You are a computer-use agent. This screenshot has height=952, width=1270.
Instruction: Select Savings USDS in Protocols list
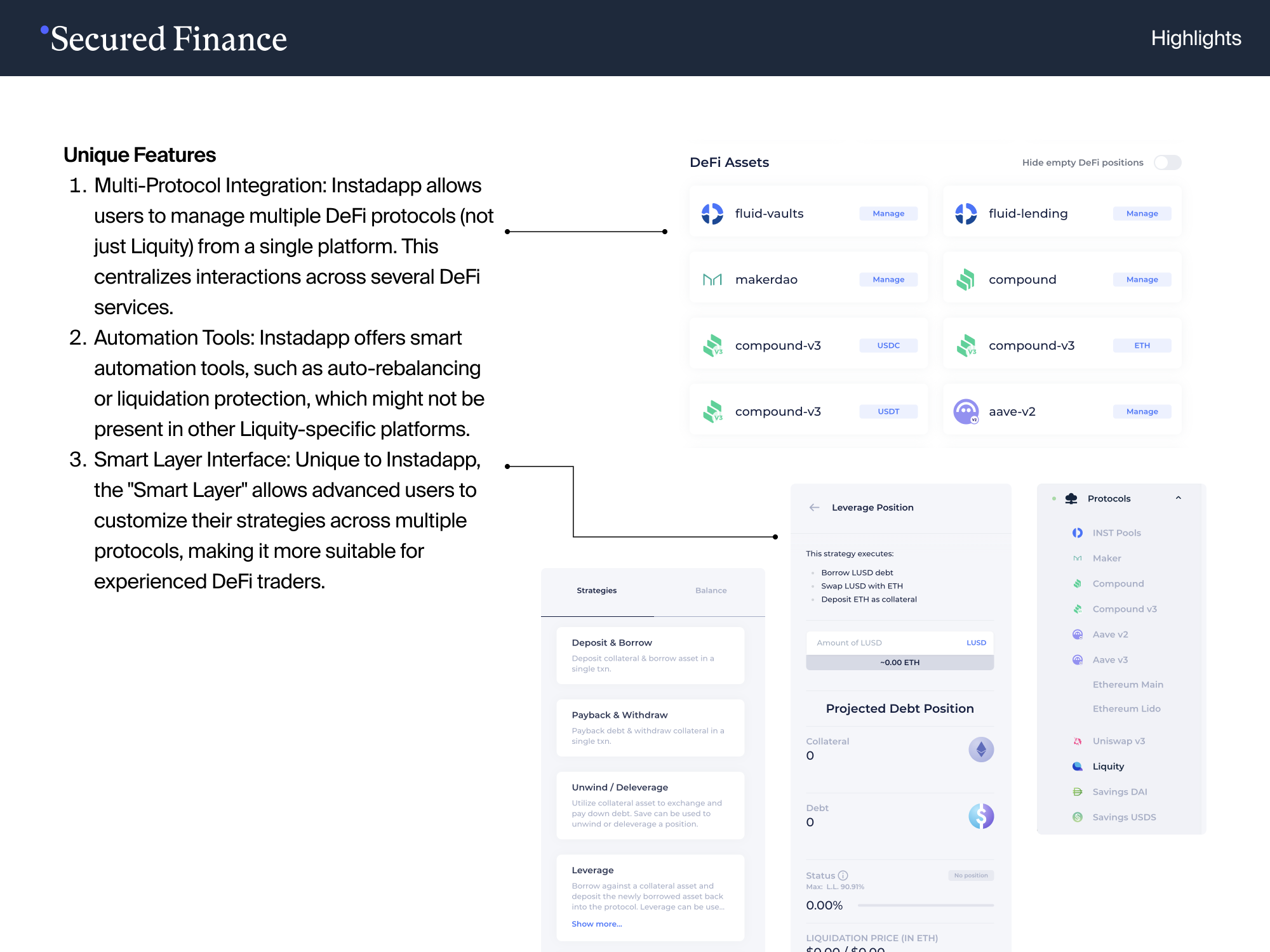click(1124, 817)
